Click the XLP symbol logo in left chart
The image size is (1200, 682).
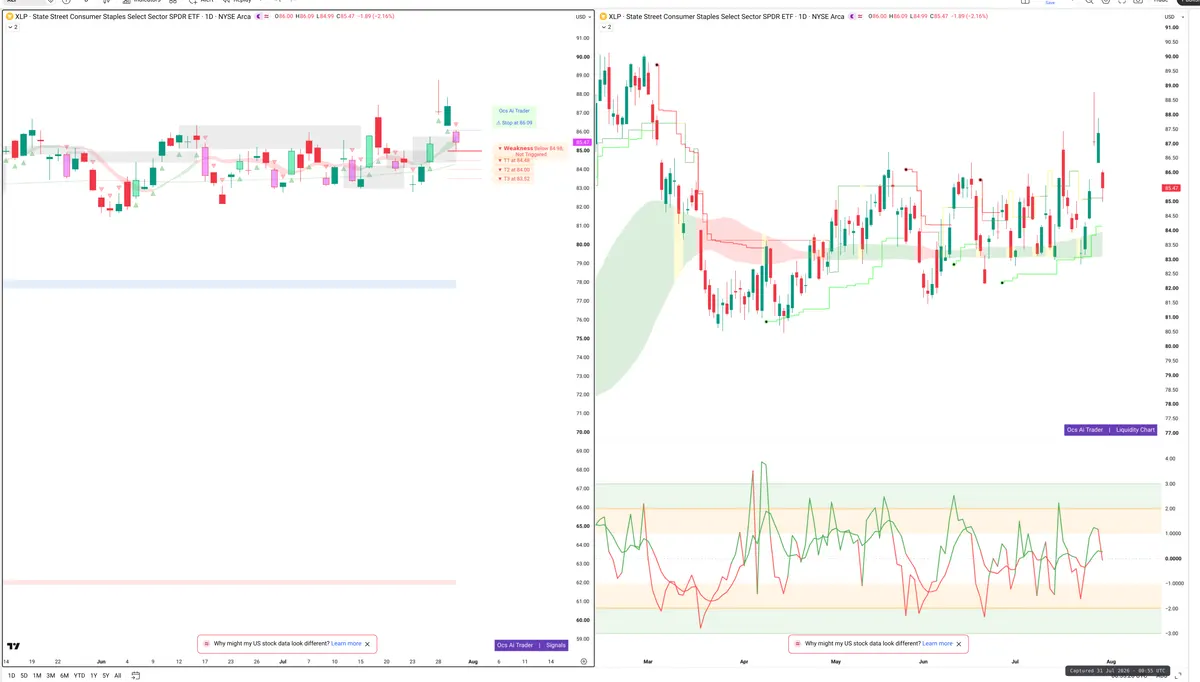pyautogui.click(x=9, y=17)
